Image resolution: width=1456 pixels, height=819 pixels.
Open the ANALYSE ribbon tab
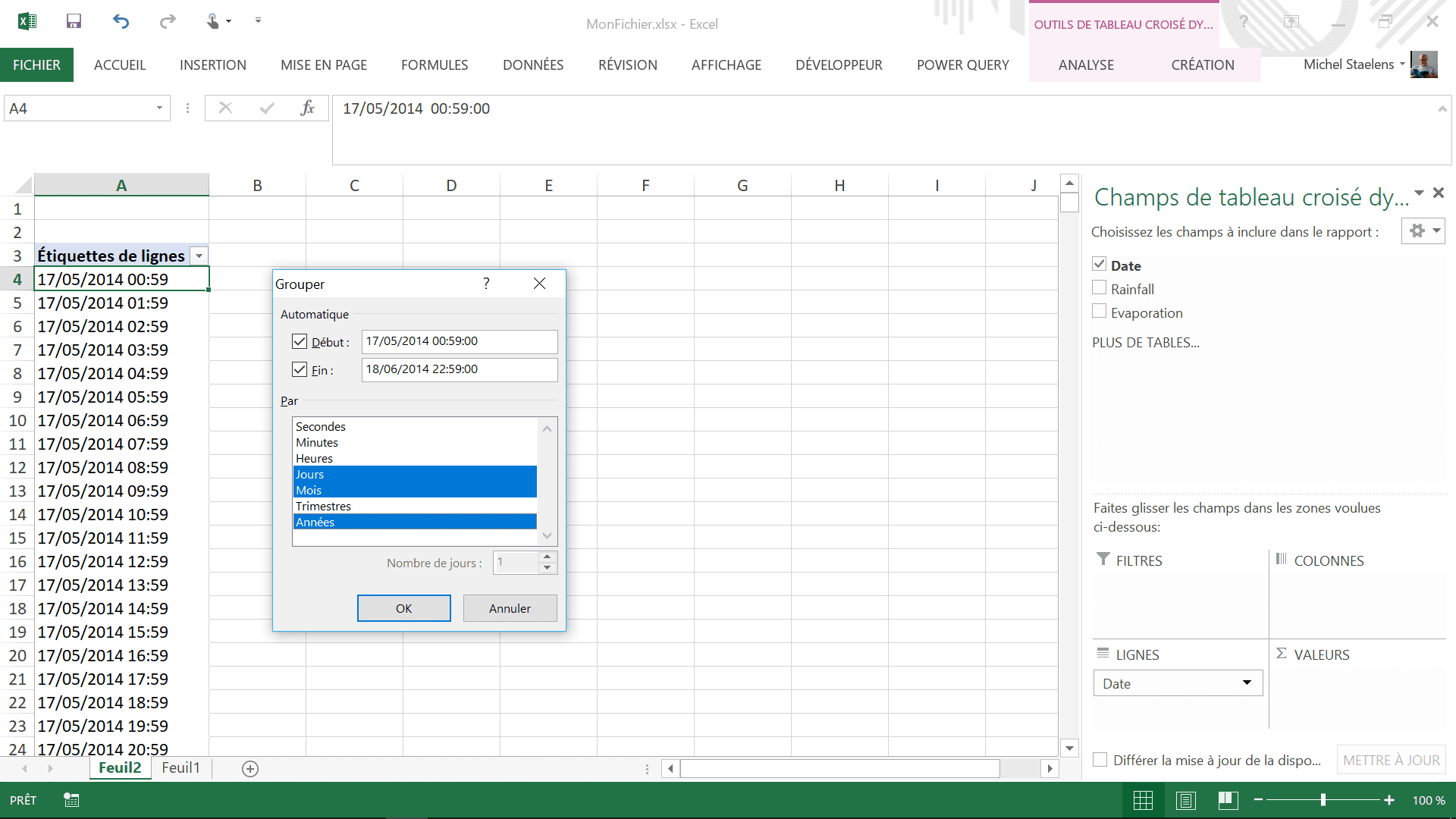coord(1086,65)
